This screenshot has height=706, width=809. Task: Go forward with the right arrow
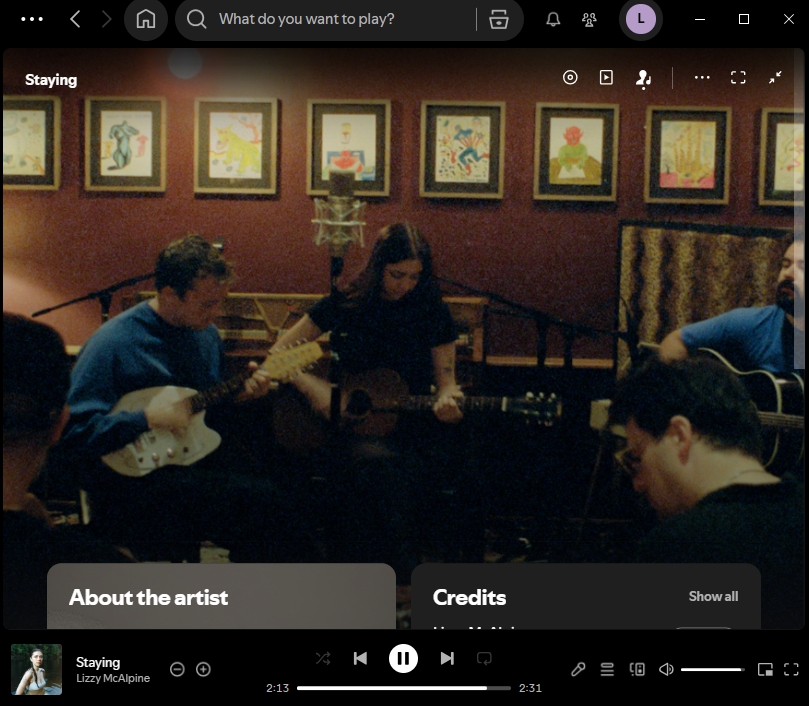(x=106, y=19)
